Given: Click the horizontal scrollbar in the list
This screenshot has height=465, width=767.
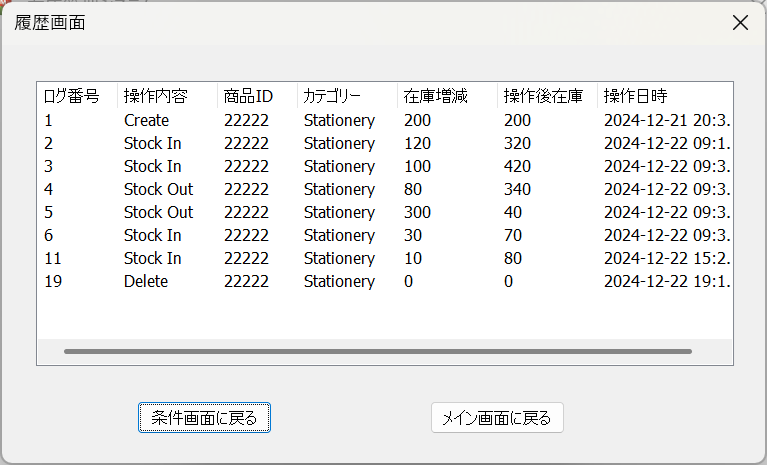Looking at the screenshot, I should pyautogui.click(x=377, y=352).
